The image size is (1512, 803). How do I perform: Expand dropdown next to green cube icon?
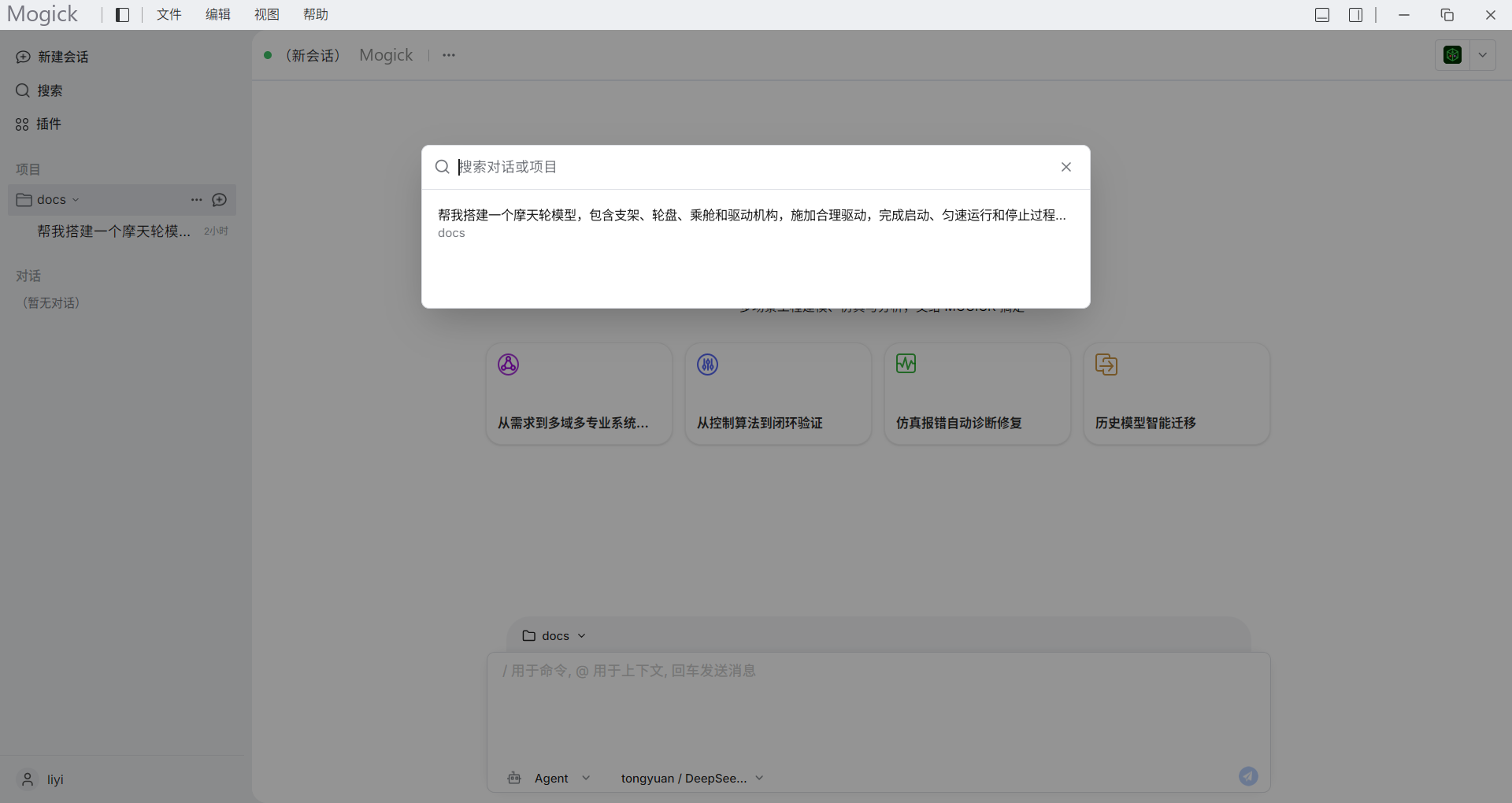pyautogui.click(x=1483, y=55)
